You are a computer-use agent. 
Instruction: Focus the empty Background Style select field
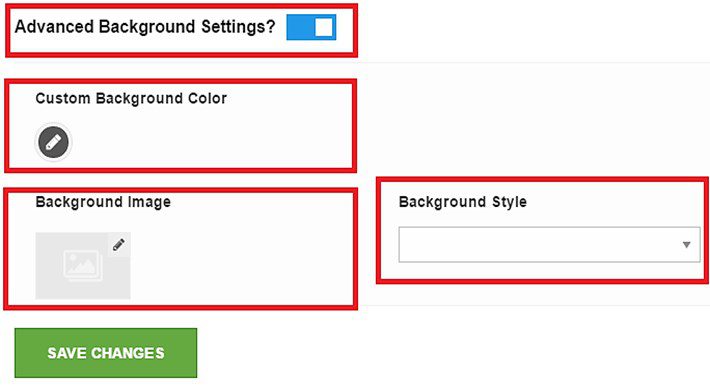tap(549, 245)
